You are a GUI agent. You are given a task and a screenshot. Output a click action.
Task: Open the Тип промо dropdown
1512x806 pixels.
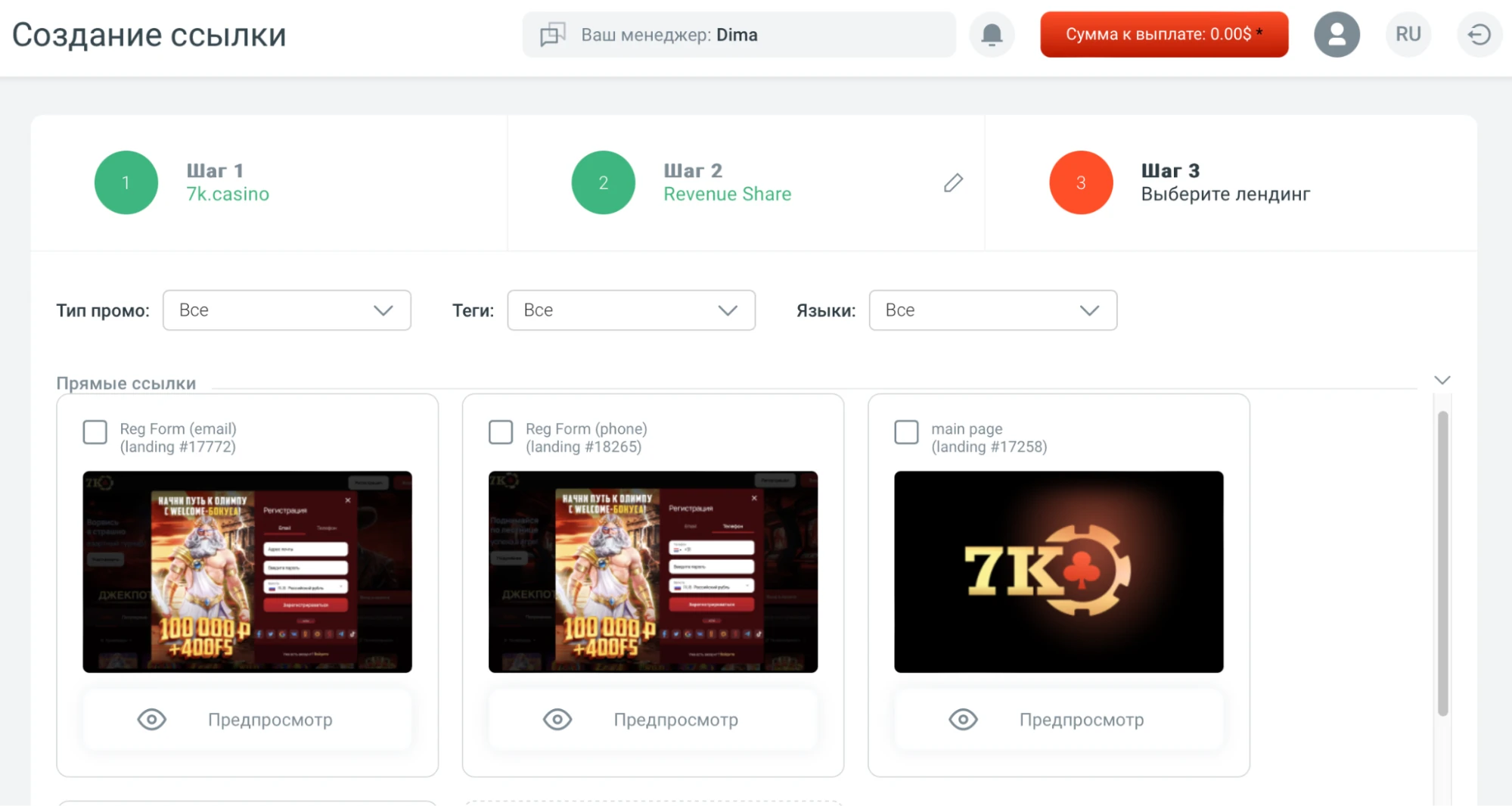click(287, 310)
